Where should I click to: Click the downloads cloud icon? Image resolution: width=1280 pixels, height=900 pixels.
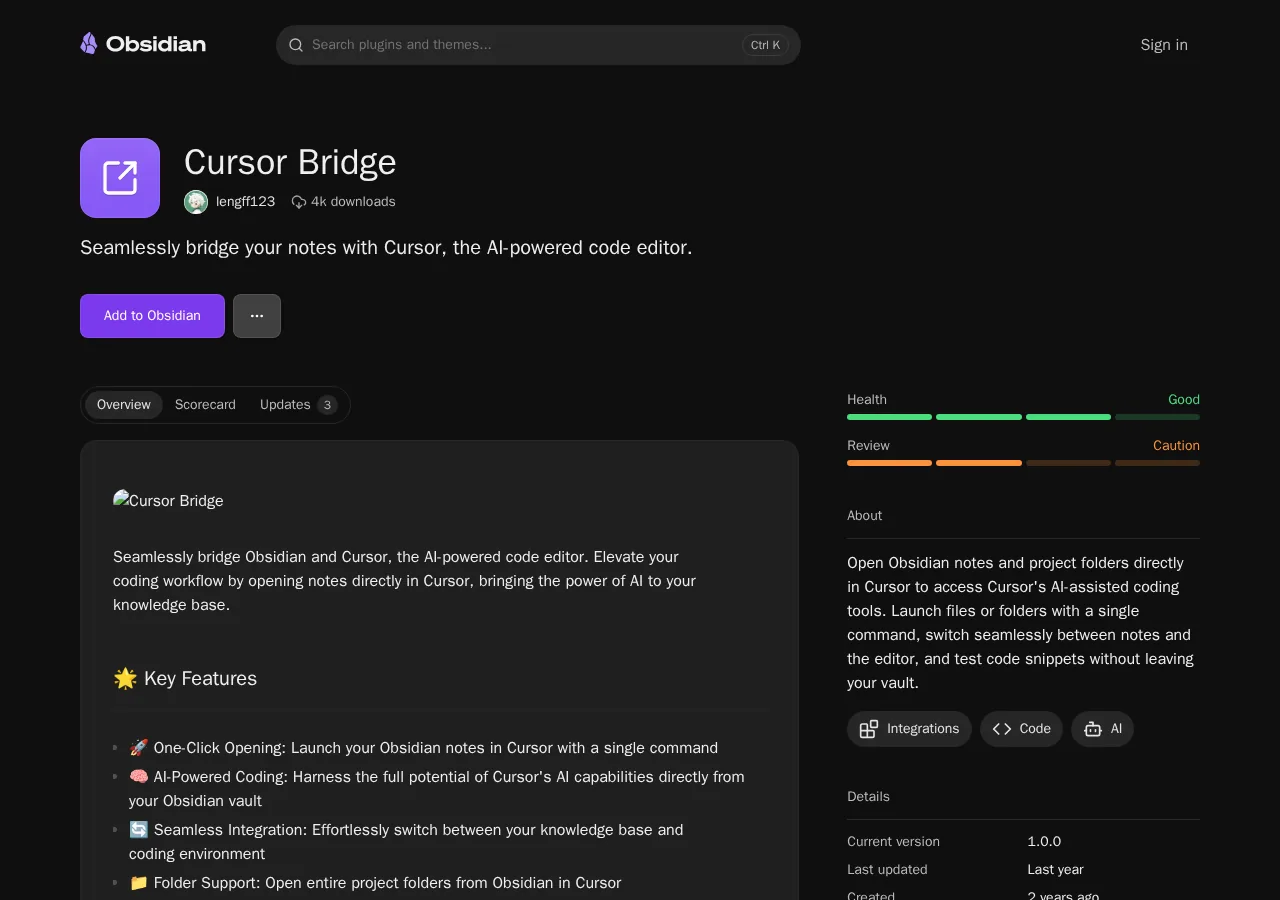(x=298, y=202)
